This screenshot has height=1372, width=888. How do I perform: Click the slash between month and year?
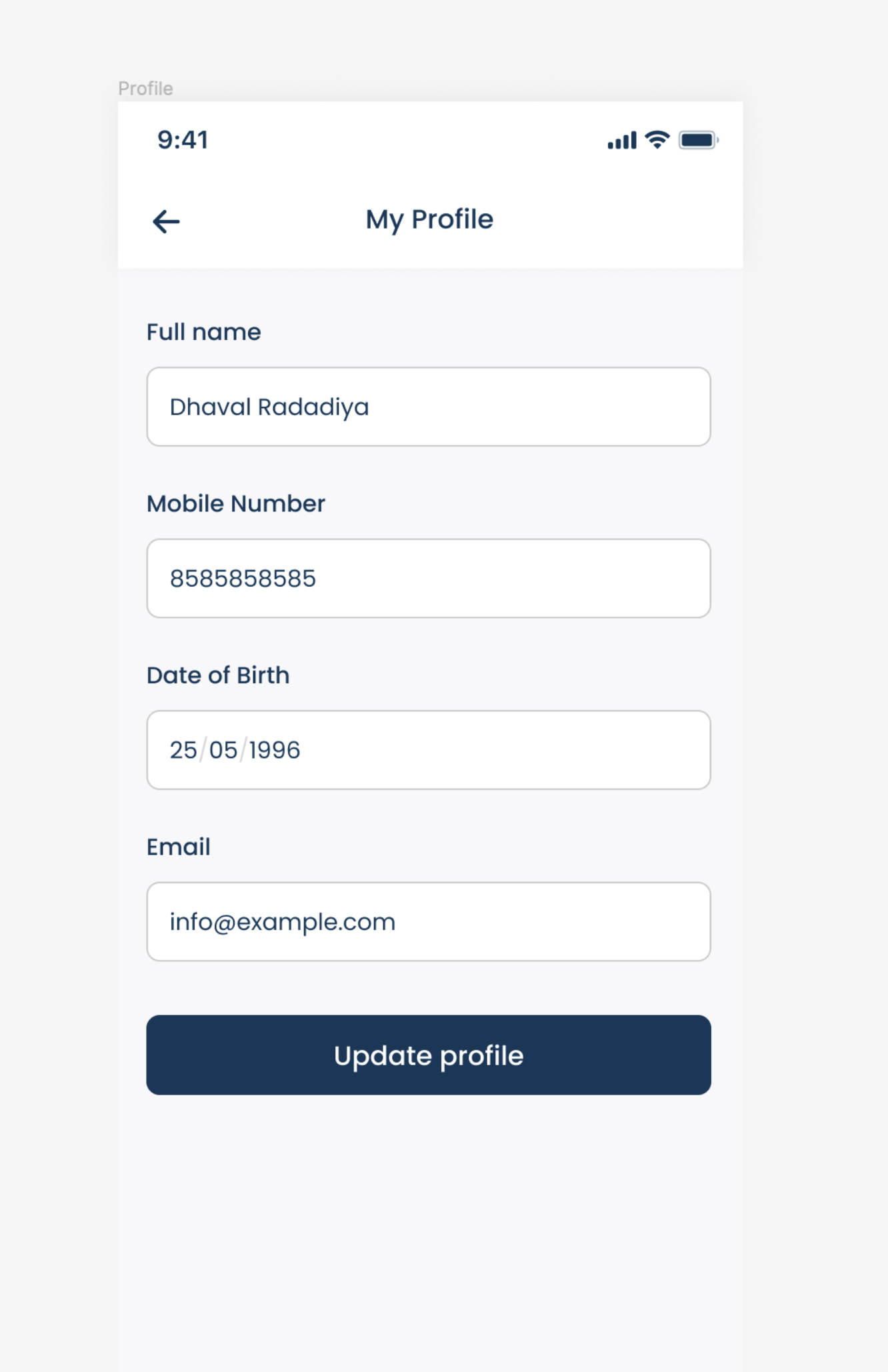click(243, 750)
